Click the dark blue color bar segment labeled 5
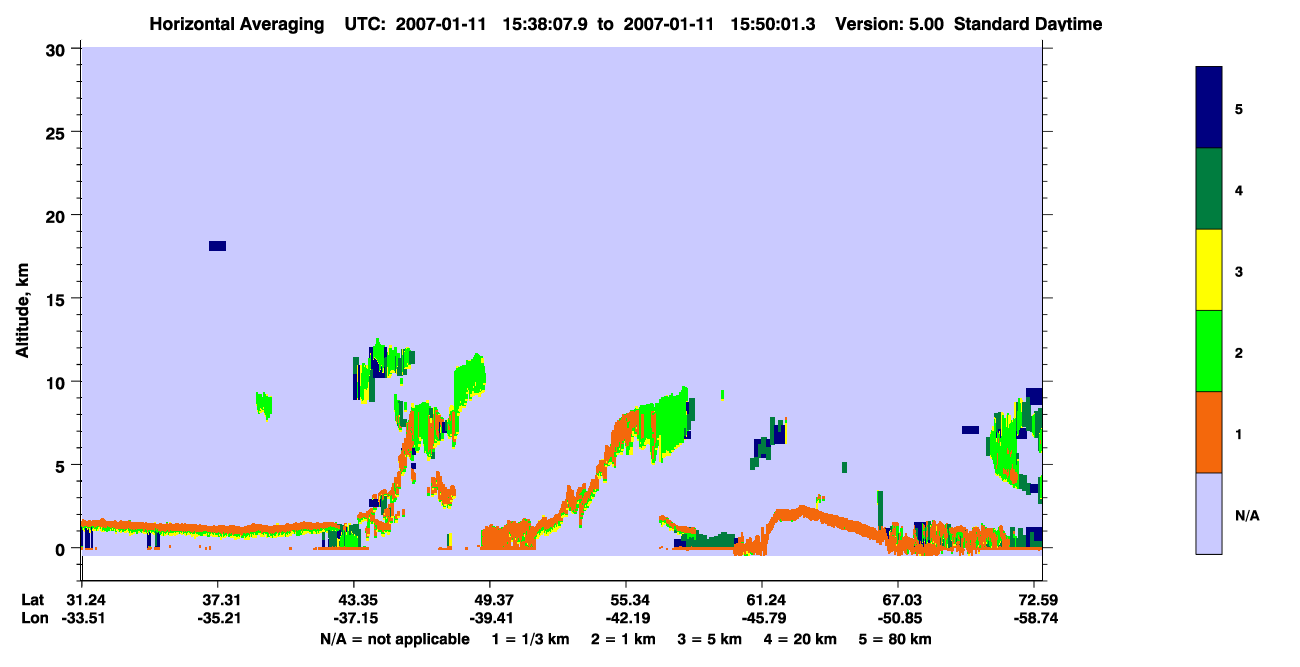This screenshot has width=1300, height=667. 1209,108
